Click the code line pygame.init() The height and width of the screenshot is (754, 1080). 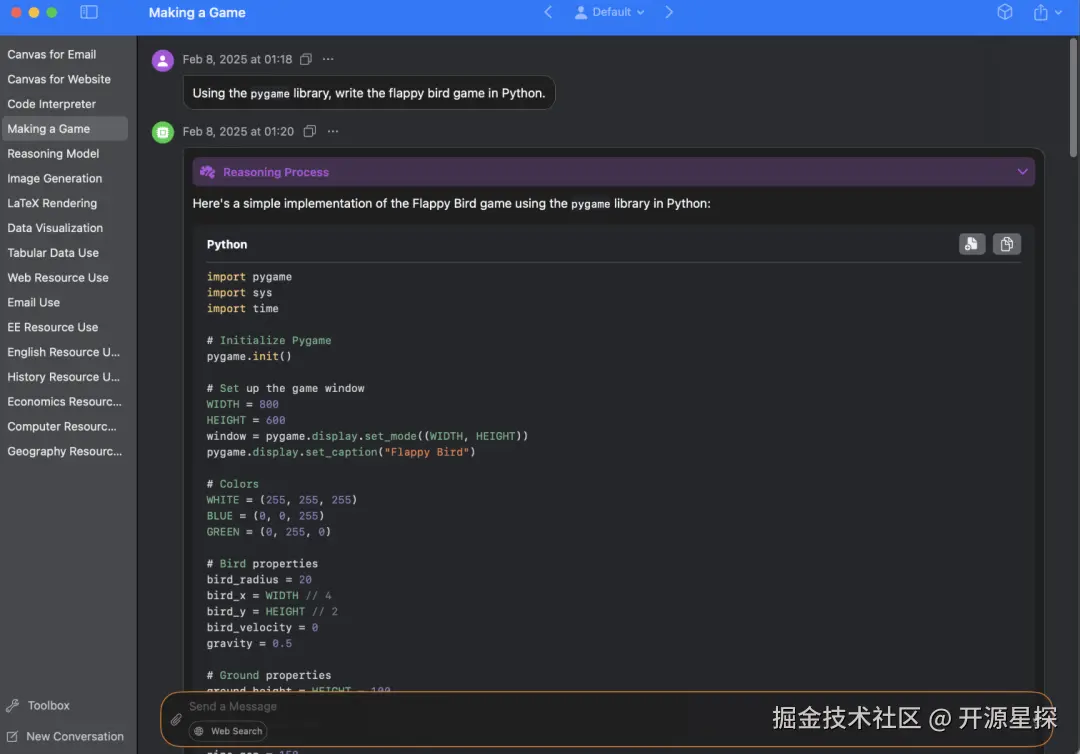pyautogui.click(x=249, y=356)
